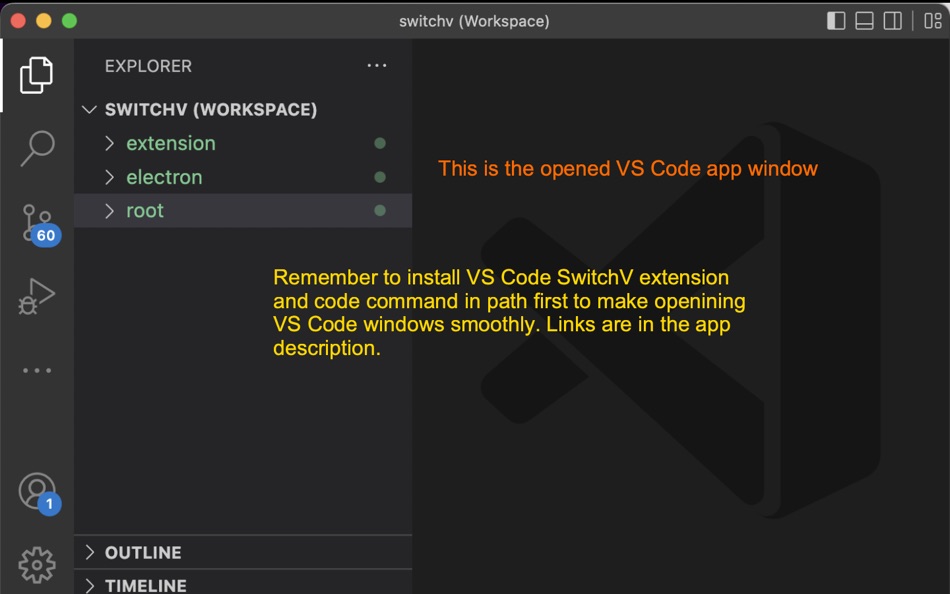
Task: Expand the TIMELINE section
Action: [x=90, y=586]
